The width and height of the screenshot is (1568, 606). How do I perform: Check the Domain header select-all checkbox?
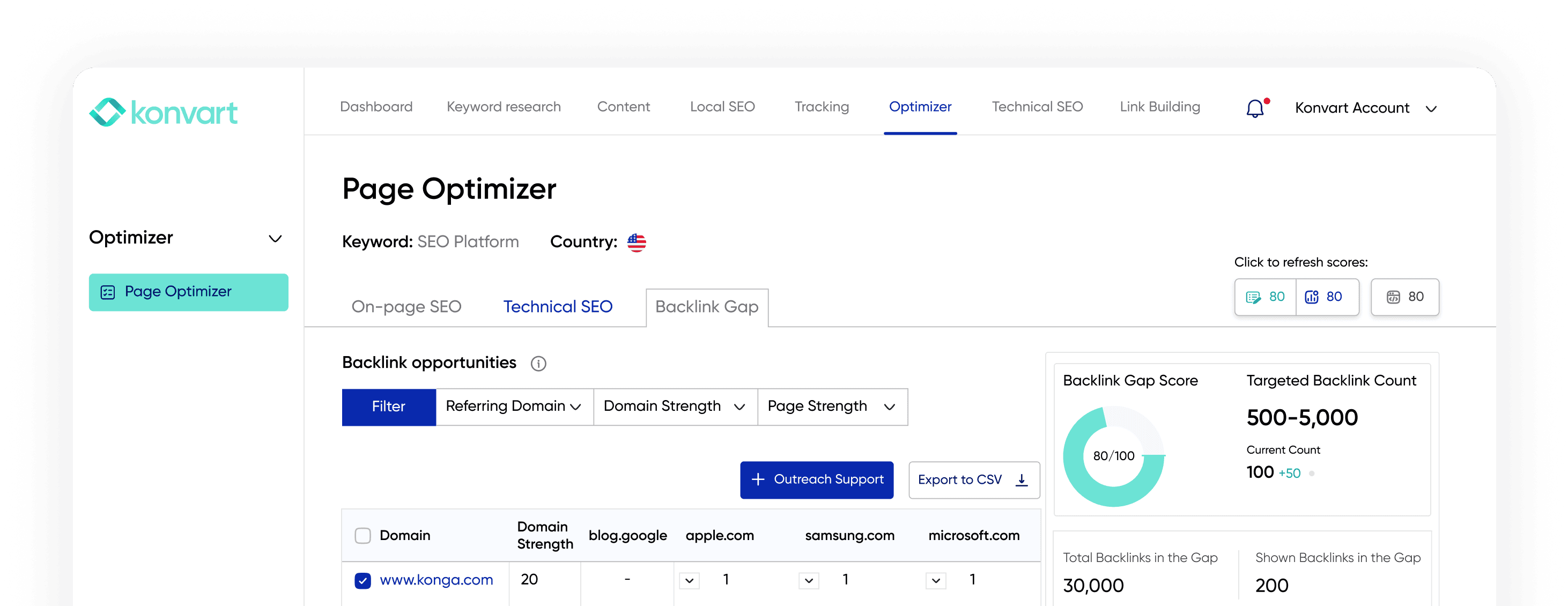363,535
